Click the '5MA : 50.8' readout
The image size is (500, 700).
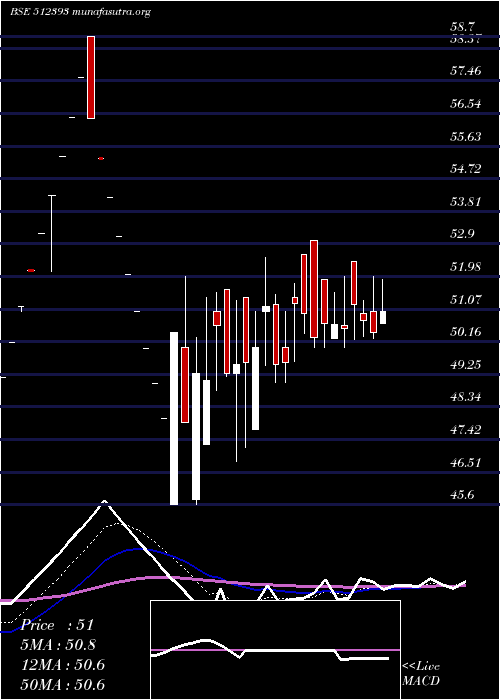[x=58, y=645]
